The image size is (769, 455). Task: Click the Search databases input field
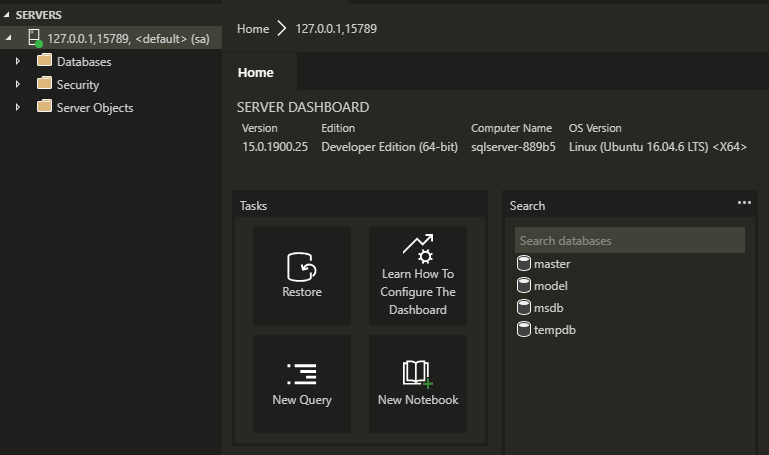click(629, 241)
